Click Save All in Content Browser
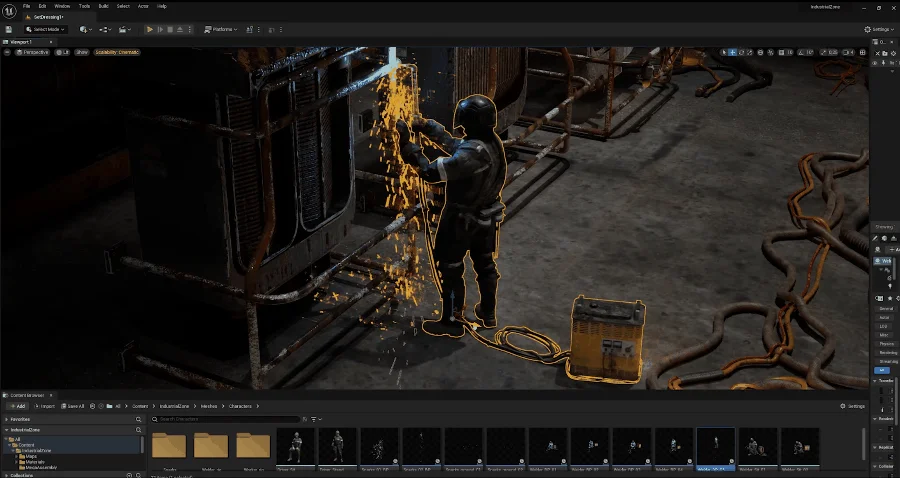 coord(72,406)
